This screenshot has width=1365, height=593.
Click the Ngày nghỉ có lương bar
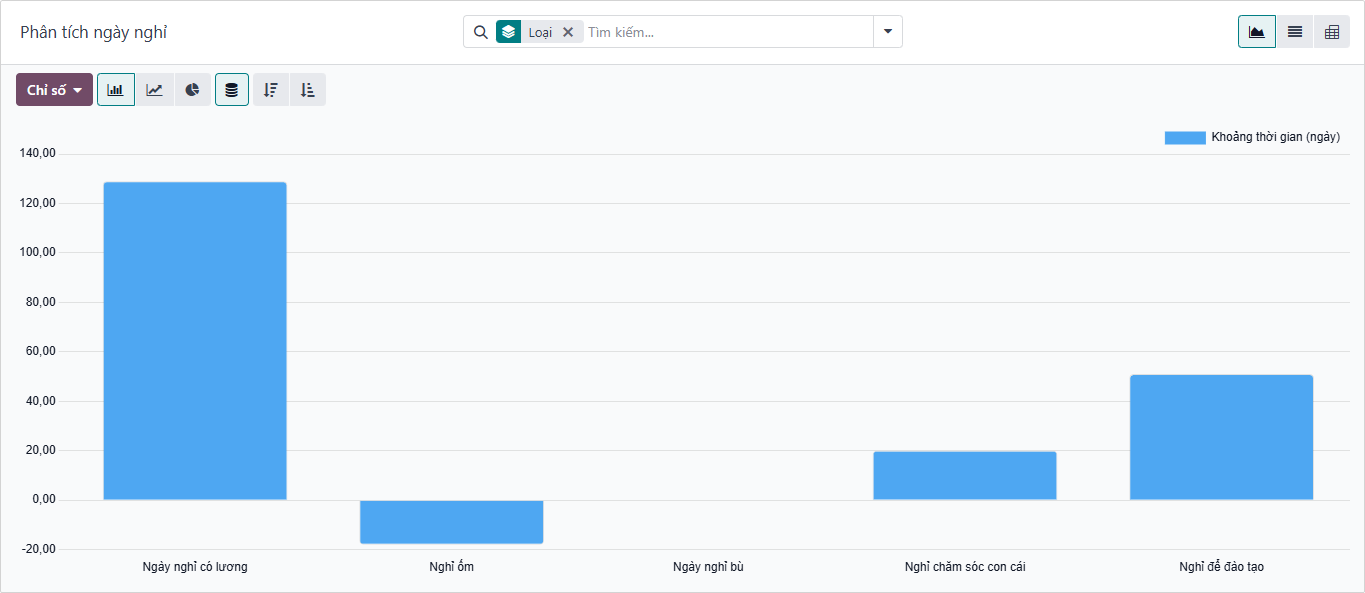click(195, 340)
